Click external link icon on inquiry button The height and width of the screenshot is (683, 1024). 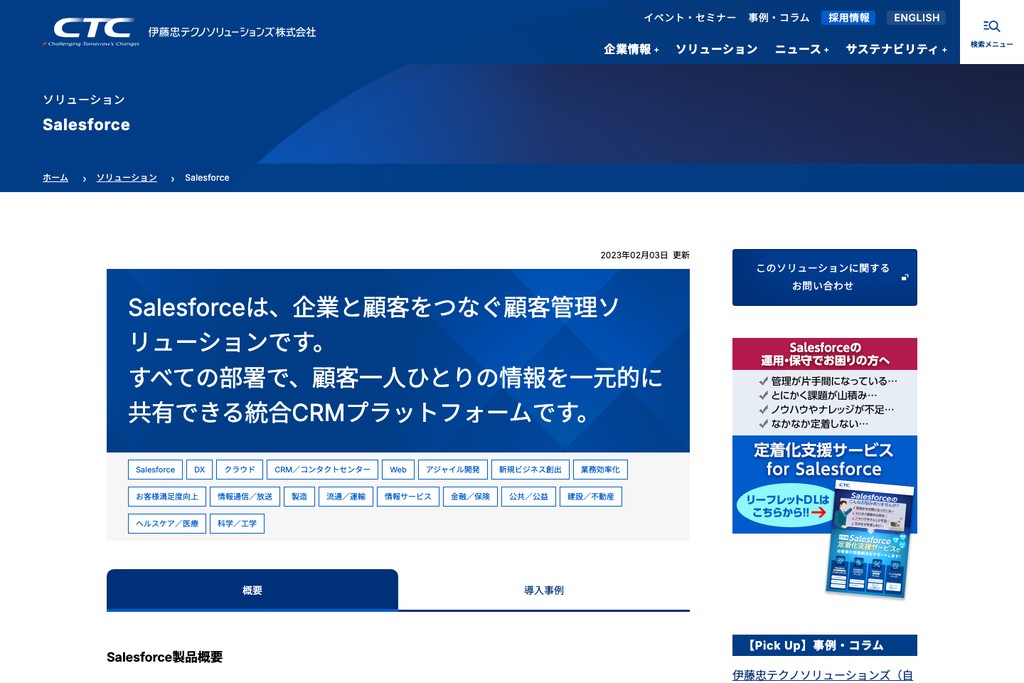(904, 278)
